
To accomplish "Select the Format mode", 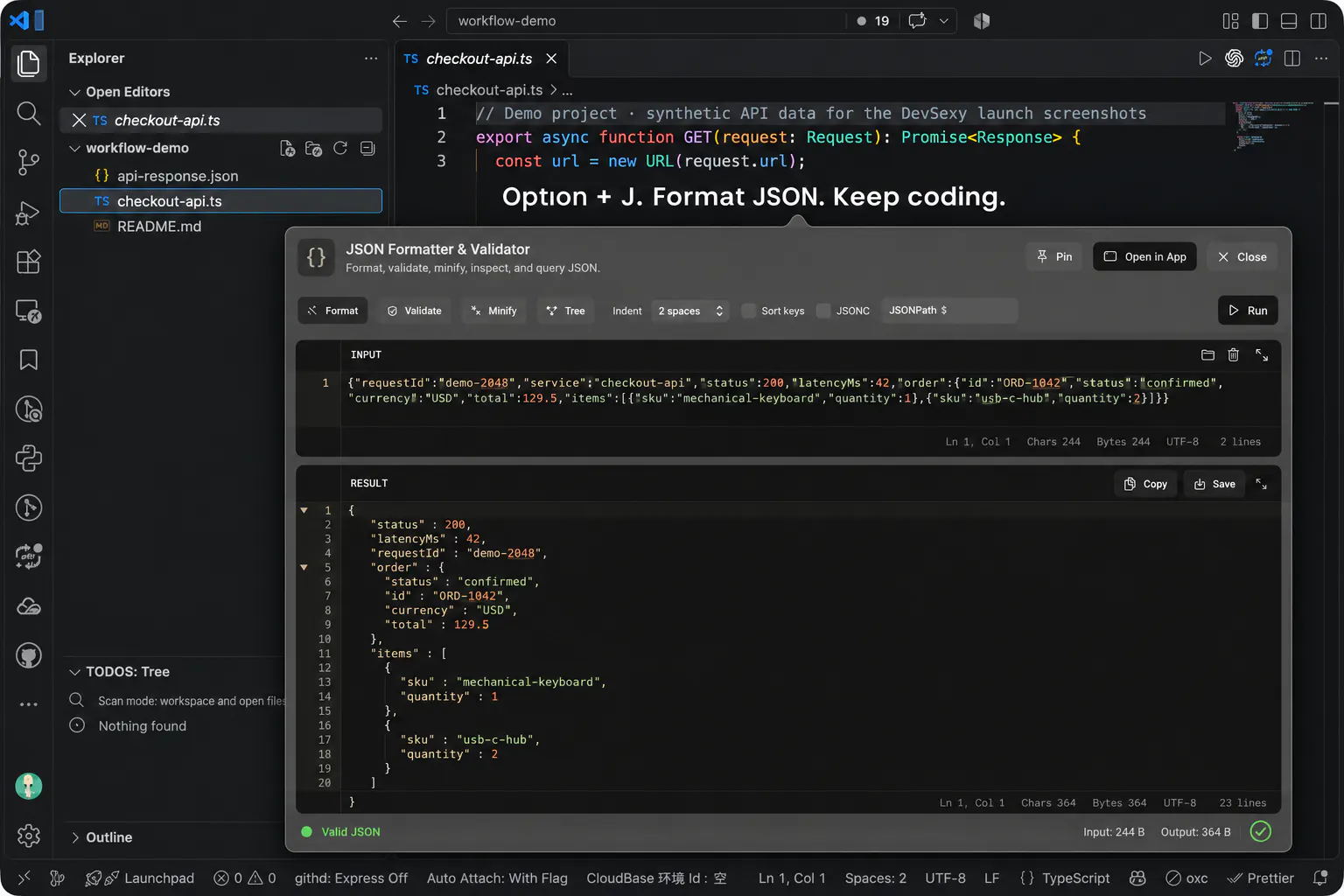I will click(x=332, y=311).
